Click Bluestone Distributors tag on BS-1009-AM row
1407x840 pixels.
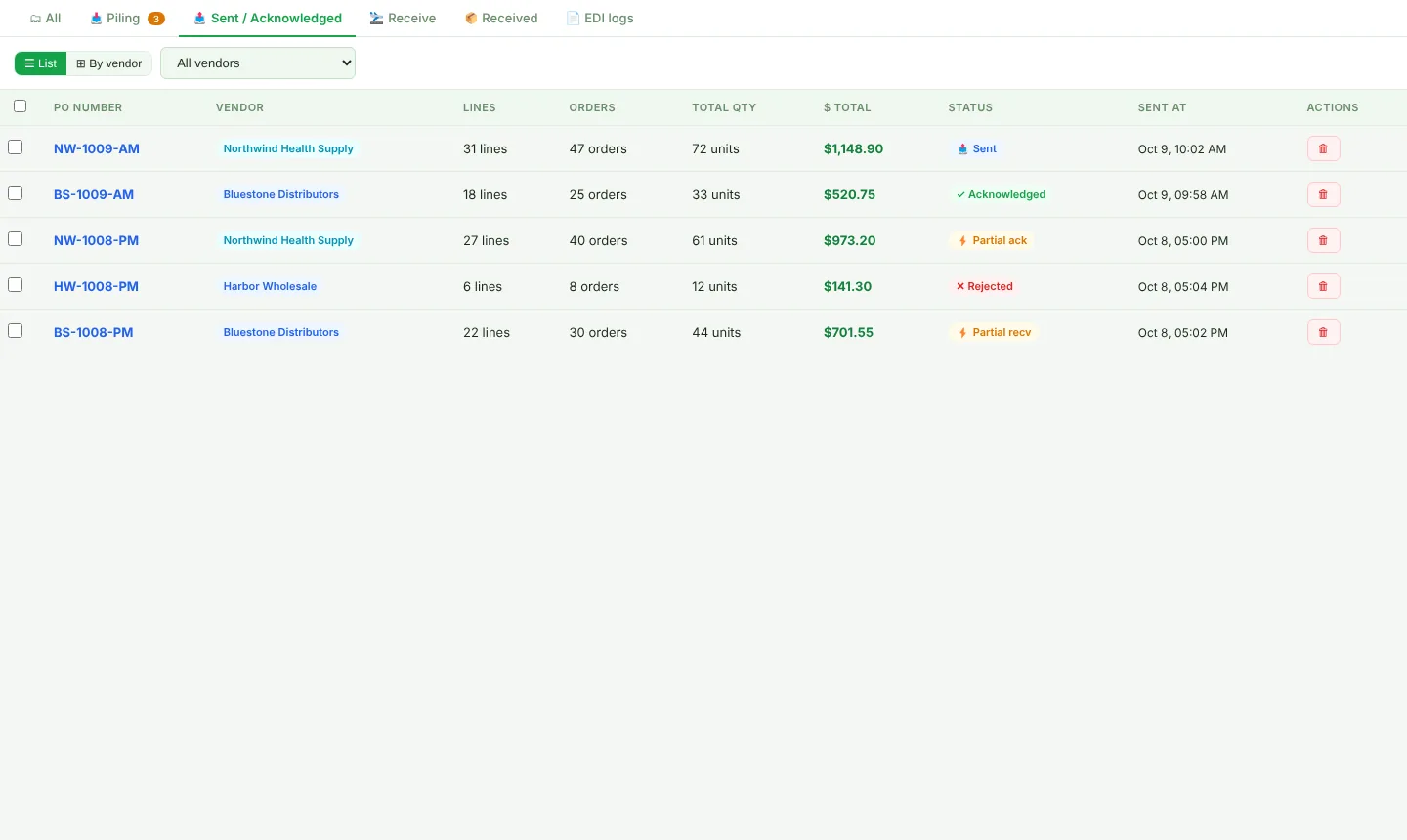(x=281, y=195)
